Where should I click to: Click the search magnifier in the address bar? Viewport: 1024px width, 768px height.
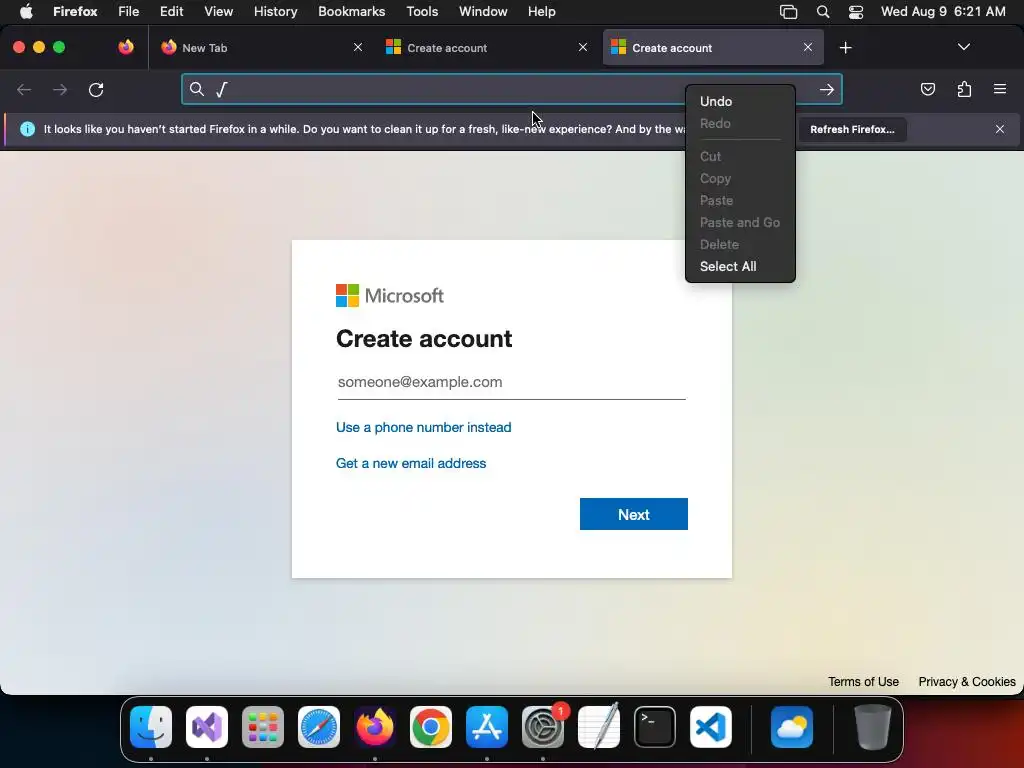(x=197, y=89)
